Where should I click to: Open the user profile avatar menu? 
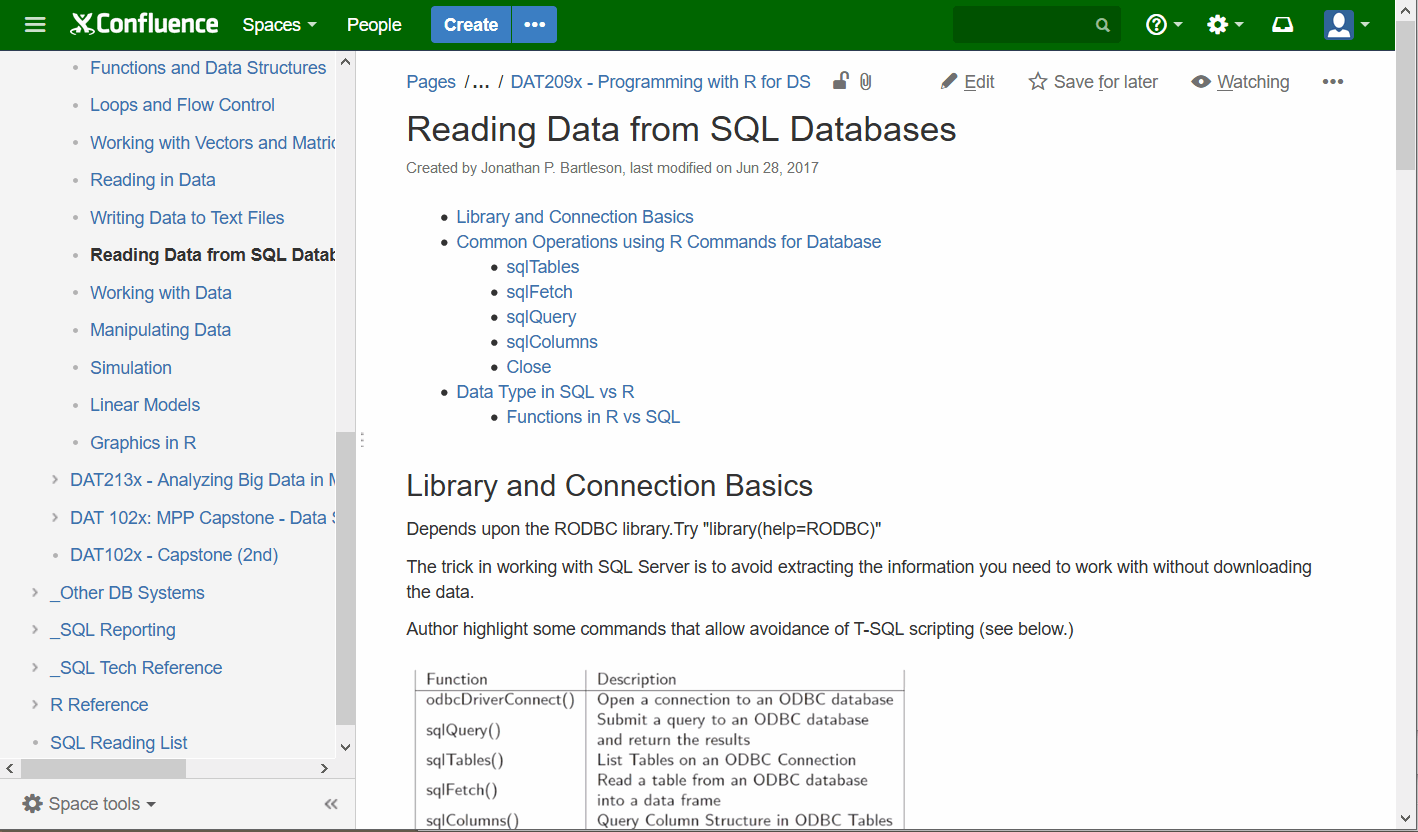[1346, 25]
